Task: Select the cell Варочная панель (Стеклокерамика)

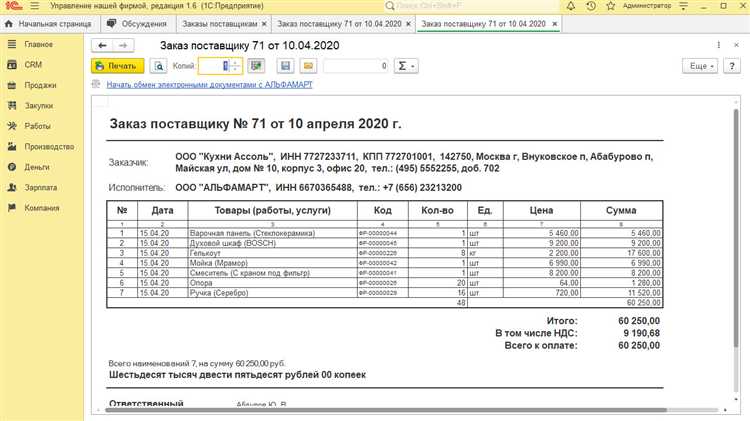Action: (272, 233)
